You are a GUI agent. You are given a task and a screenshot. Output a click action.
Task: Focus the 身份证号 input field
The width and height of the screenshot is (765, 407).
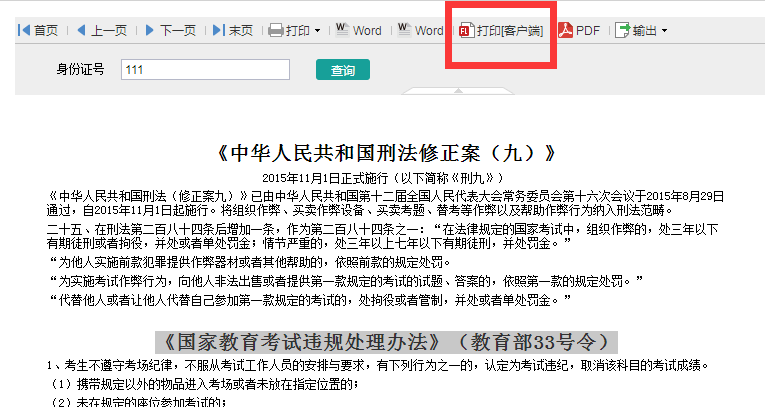[x=205, y=70]
